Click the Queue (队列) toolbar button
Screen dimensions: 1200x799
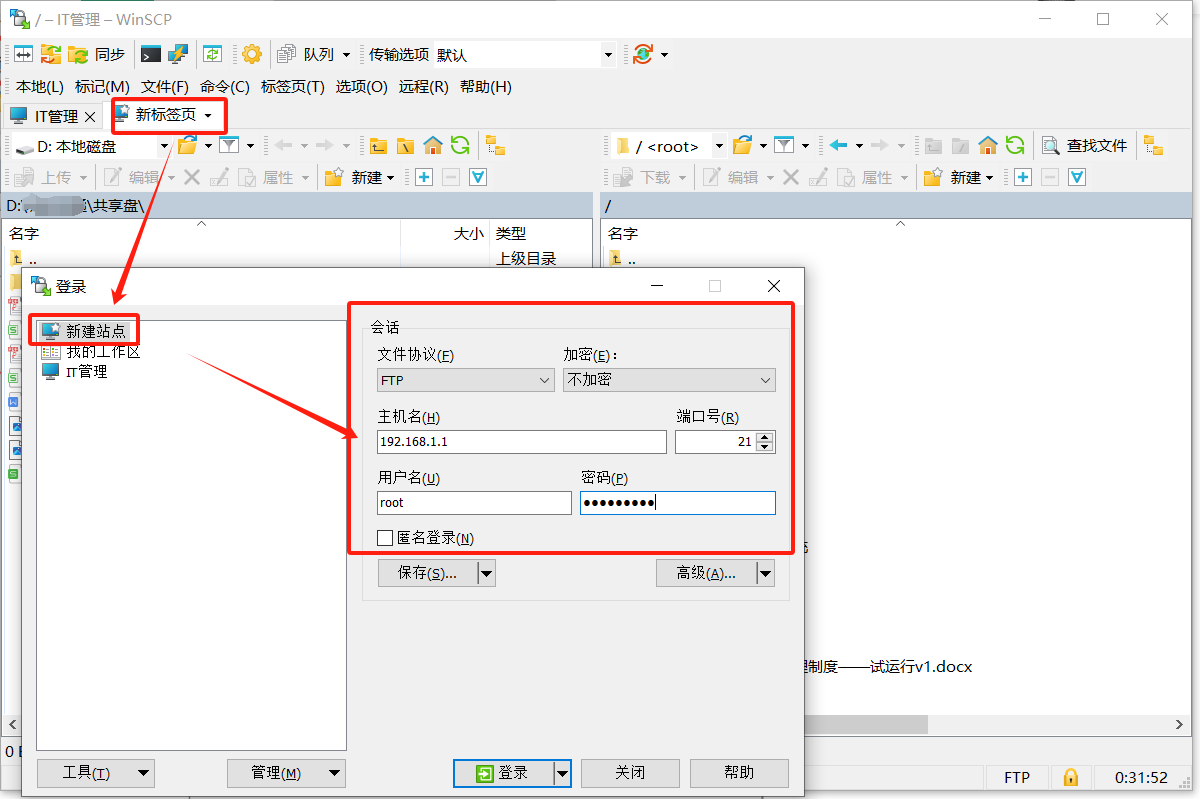coord(308,54)
